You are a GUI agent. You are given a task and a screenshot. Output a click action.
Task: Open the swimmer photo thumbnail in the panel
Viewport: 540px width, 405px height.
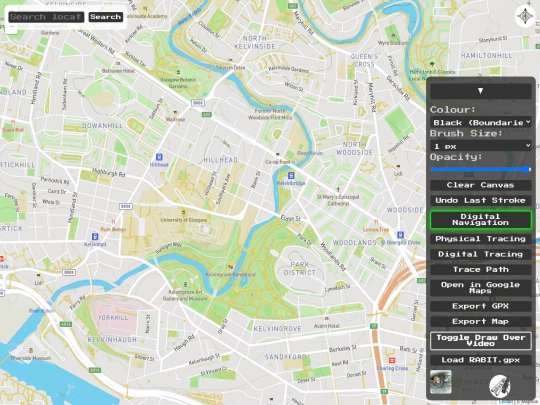440,382
